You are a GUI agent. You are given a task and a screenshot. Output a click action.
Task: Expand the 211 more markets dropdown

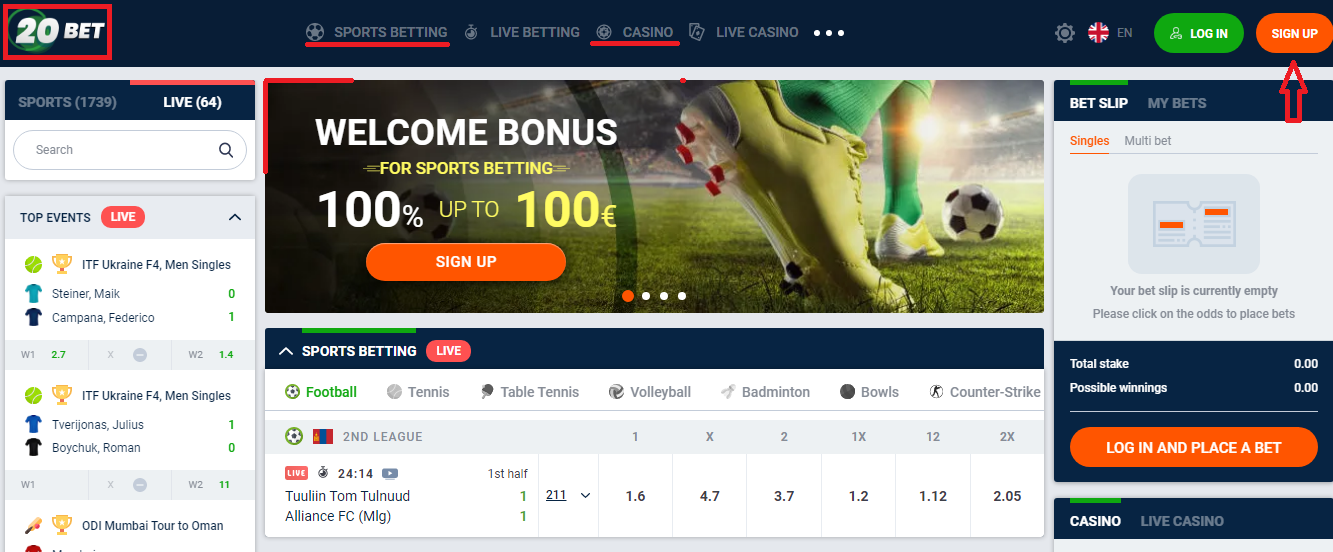568,495
